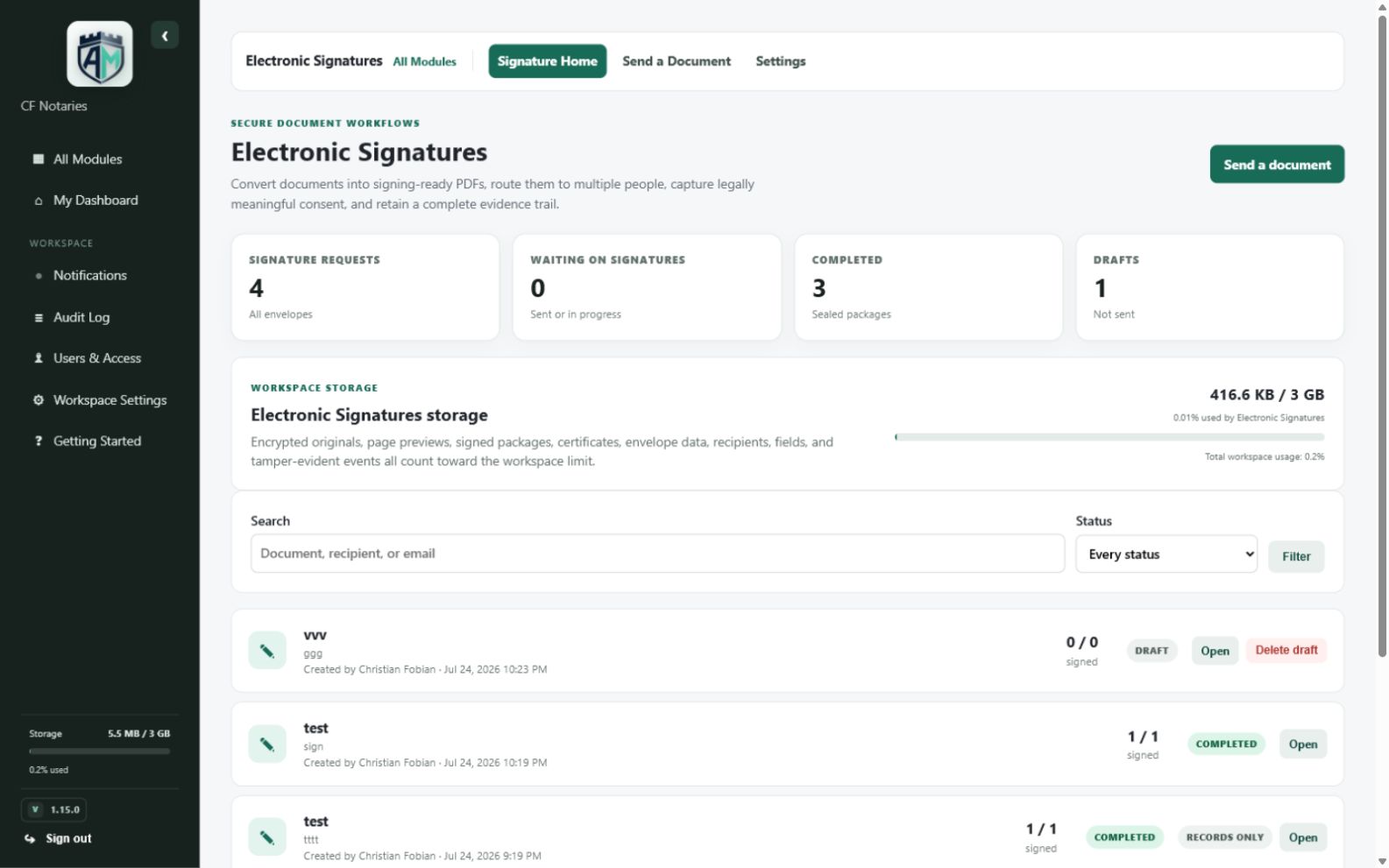Collapse the sidebar with the chevron button
Viewport: 1389px width, 868px height.
[165, 36]
